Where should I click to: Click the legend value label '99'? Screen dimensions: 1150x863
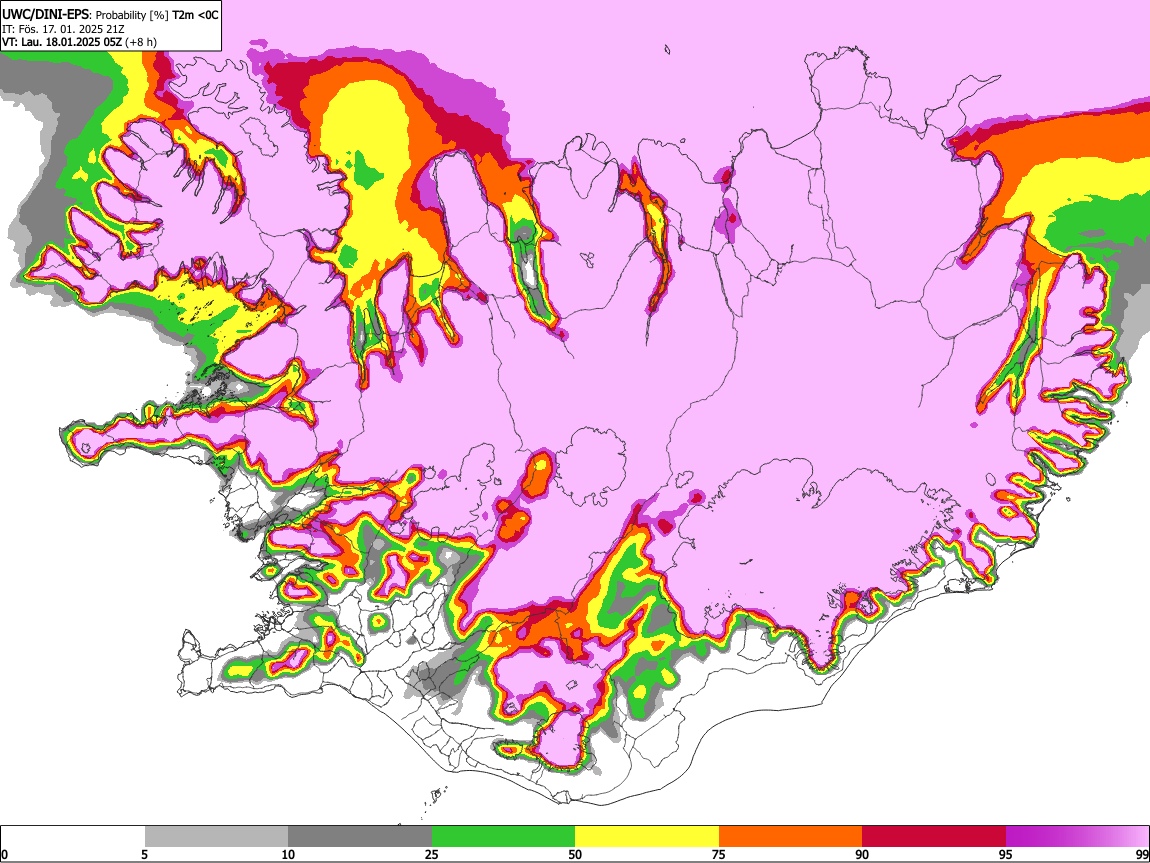(x=1142, y=855)
